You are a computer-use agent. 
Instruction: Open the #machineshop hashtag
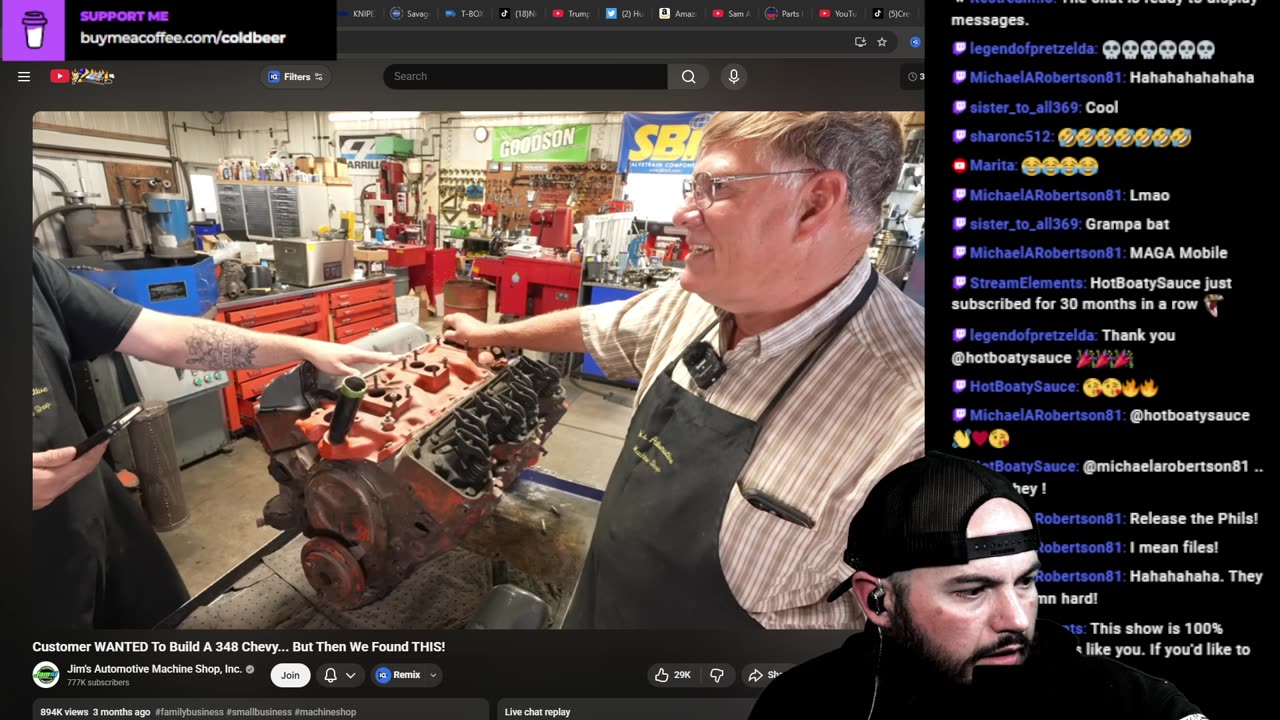[x=325, y=712]
